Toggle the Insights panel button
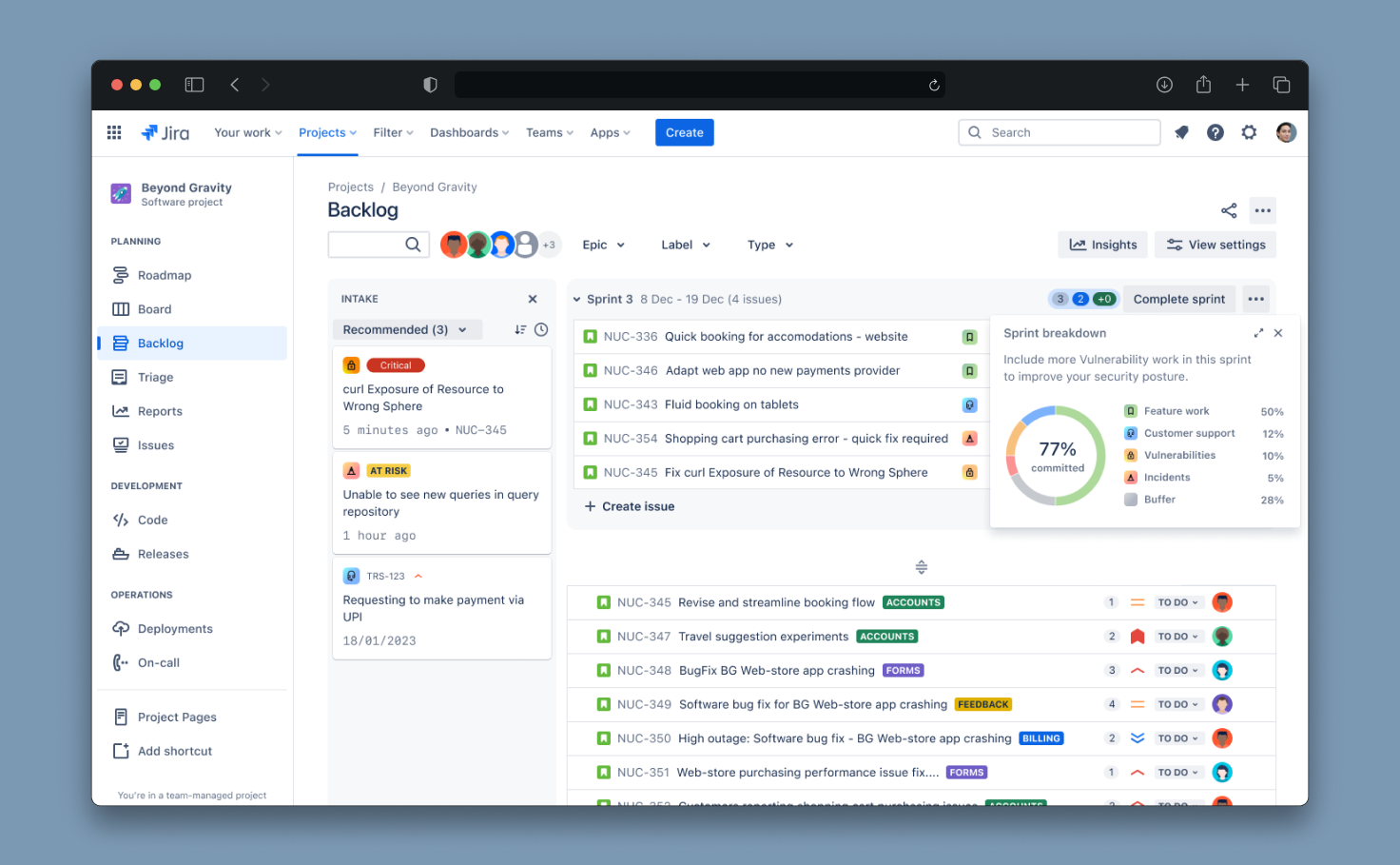Image resolution: width=1400 pixels, height=865 pixels. [1103, 246]
